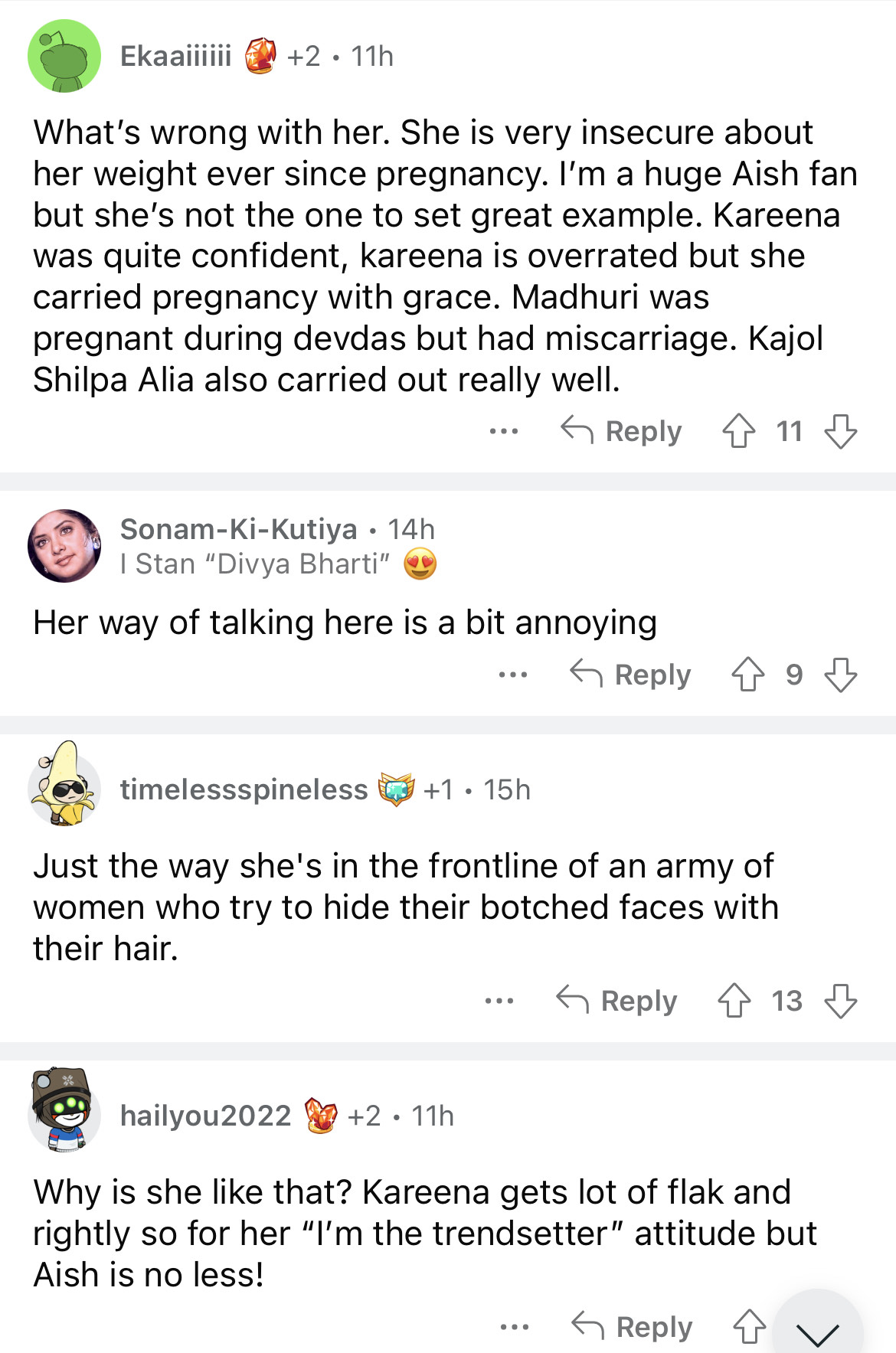Reply to timelessspineless's comment
The width and height of the screenshot is (896, 1353).
coord(616,1001)
